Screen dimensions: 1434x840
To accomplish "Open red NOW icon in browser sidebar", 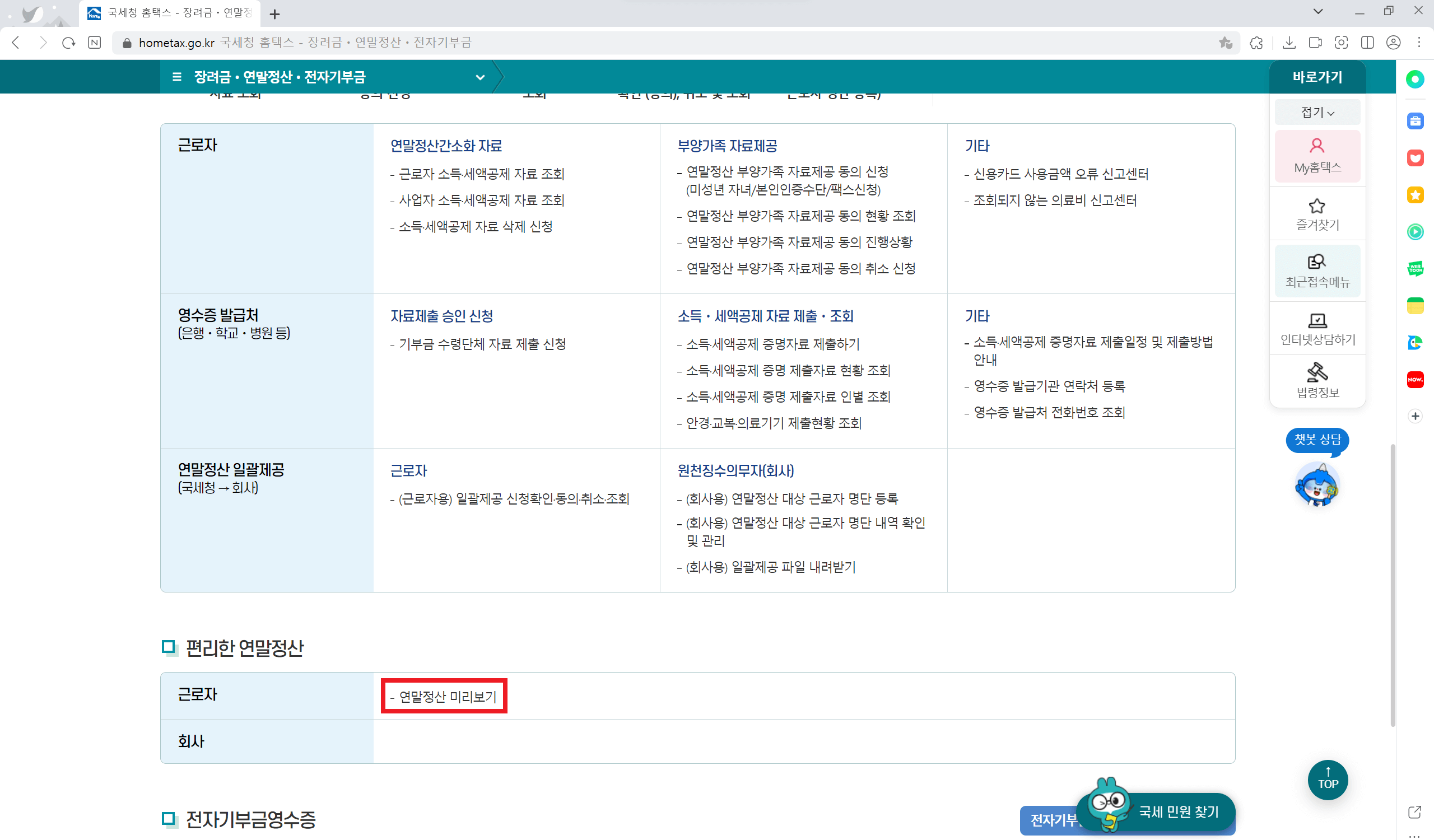I will tap(1414, 379).
